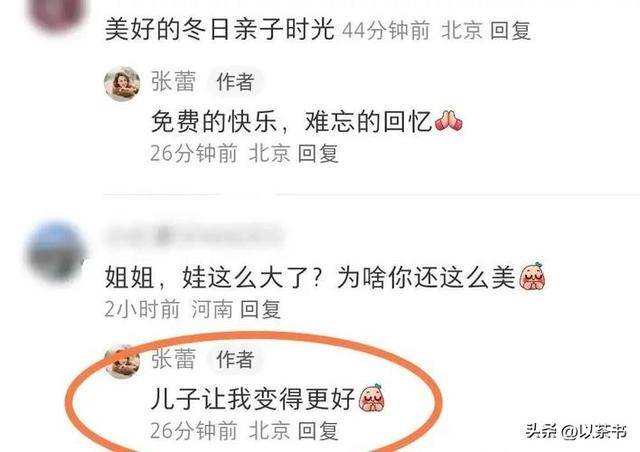640x452 pixels.
Task: Open 张蕾's avatar in circled reply
Action: [122, 362]
